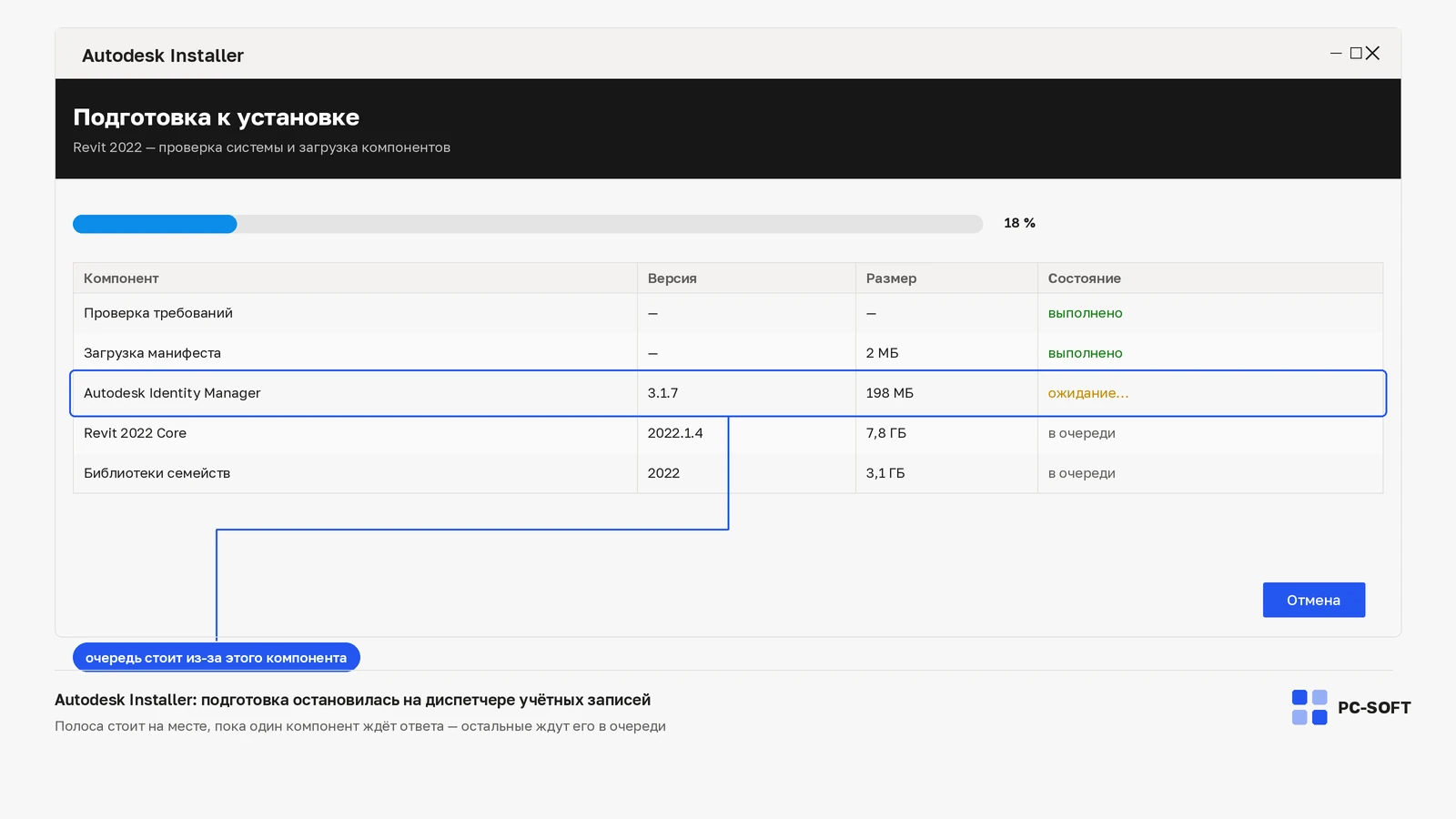The height and width of the screenshot is (819, 1456).
Task: Click the Отмена button
Action: tap(1313, 600)
